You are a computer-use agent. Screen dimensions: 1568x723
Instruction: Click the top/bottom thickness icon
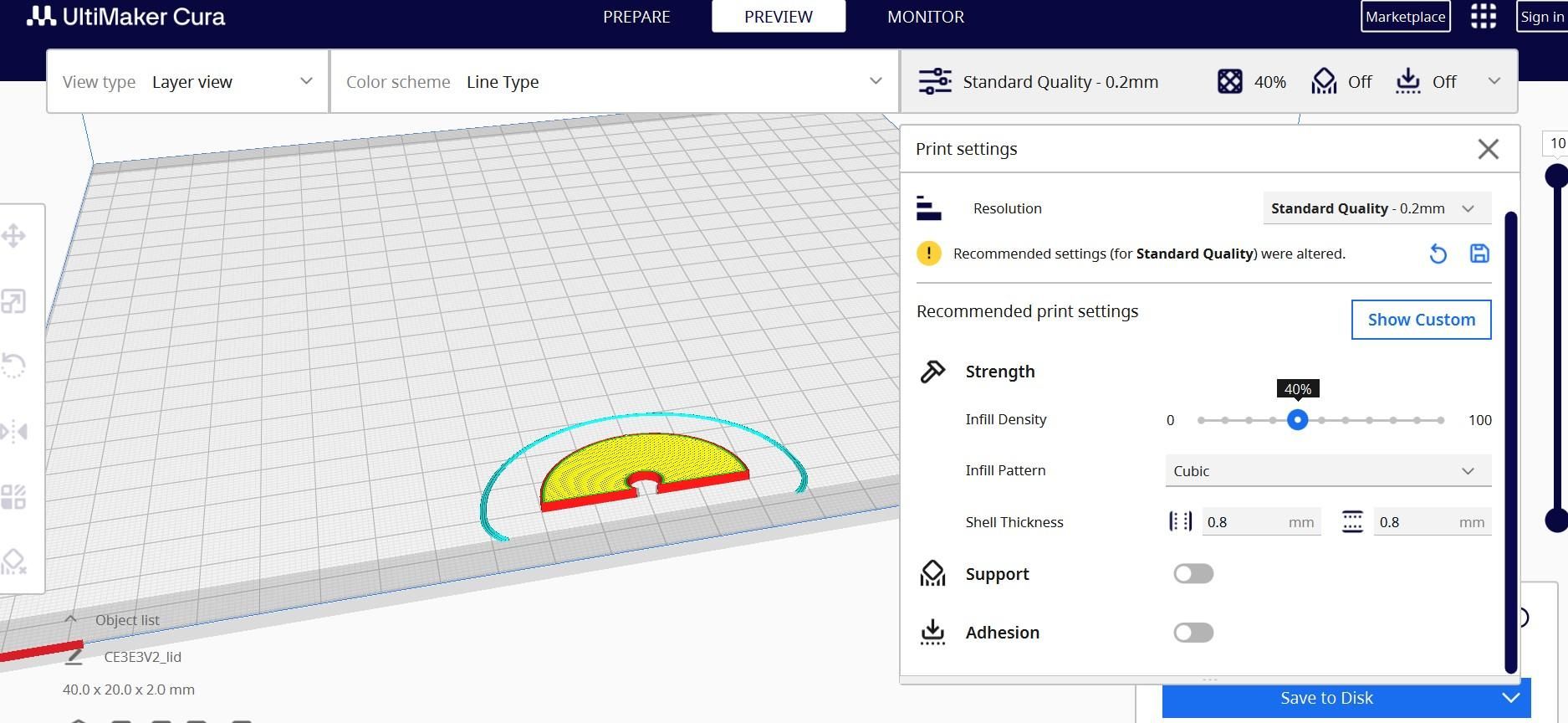(1352, 522)
